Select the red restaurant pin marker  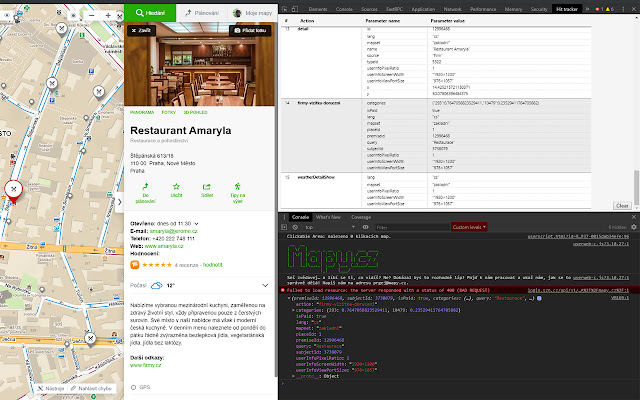coord(13,191)
